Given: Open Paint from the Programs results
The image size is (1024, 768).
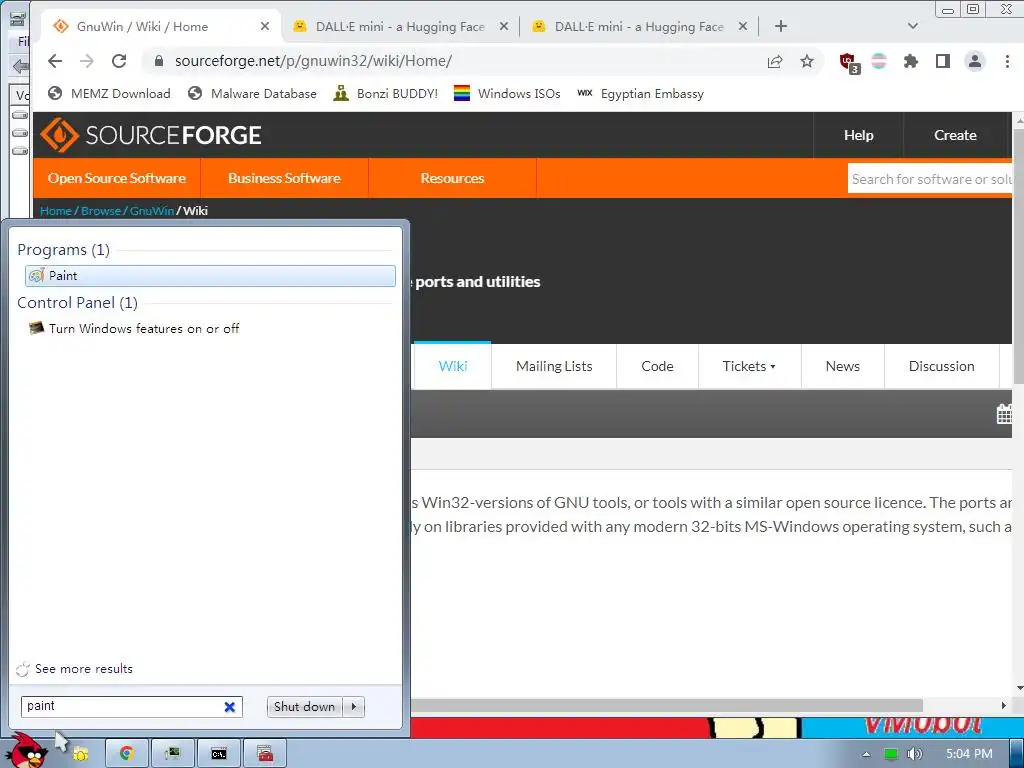Looking at the screenshot, I should tap(210, 276).
